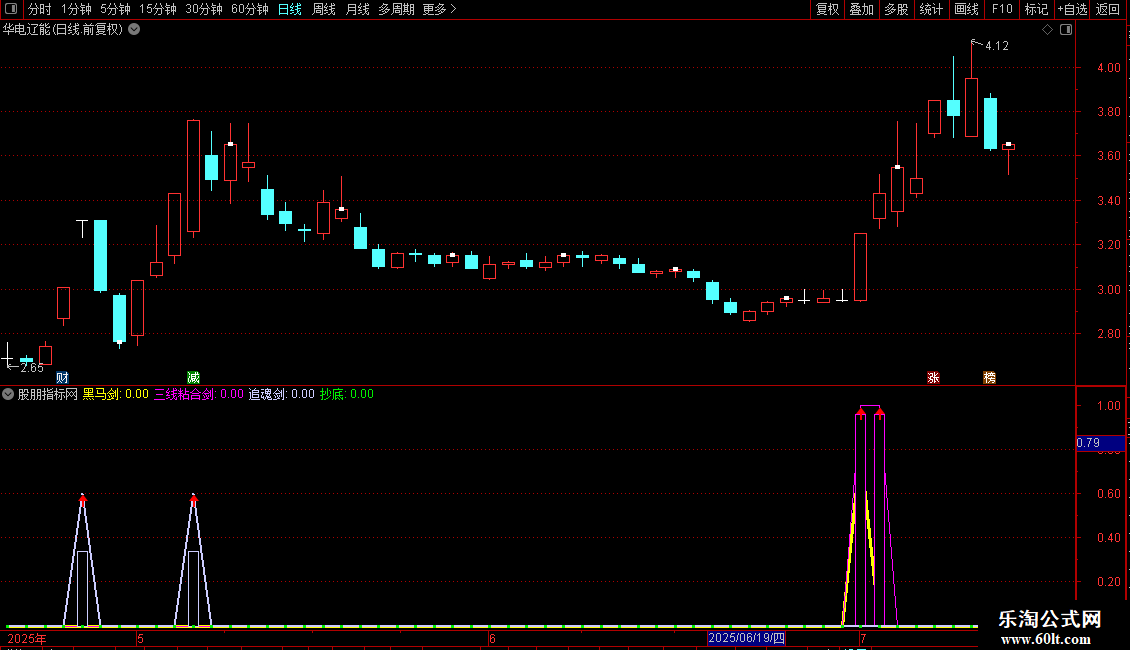This screenshot has height=650, width=1130.
Task: Select the 15分钟 period
Action: click(x=158, y=9)
